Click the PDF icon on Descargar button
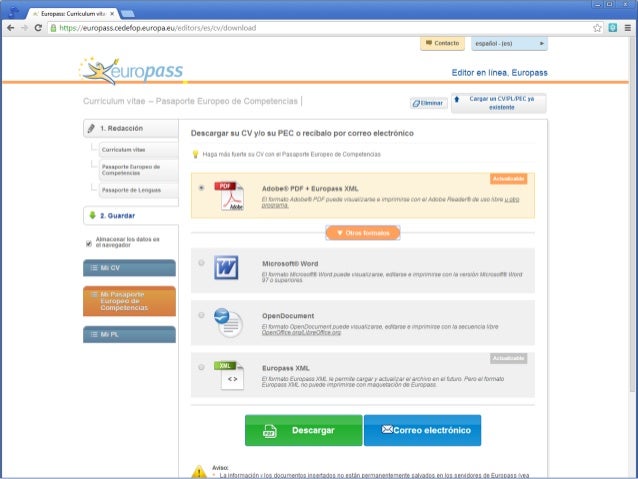The width and height of the screenshot is (638, 479). pyautogui.click(x=269, y=431)
